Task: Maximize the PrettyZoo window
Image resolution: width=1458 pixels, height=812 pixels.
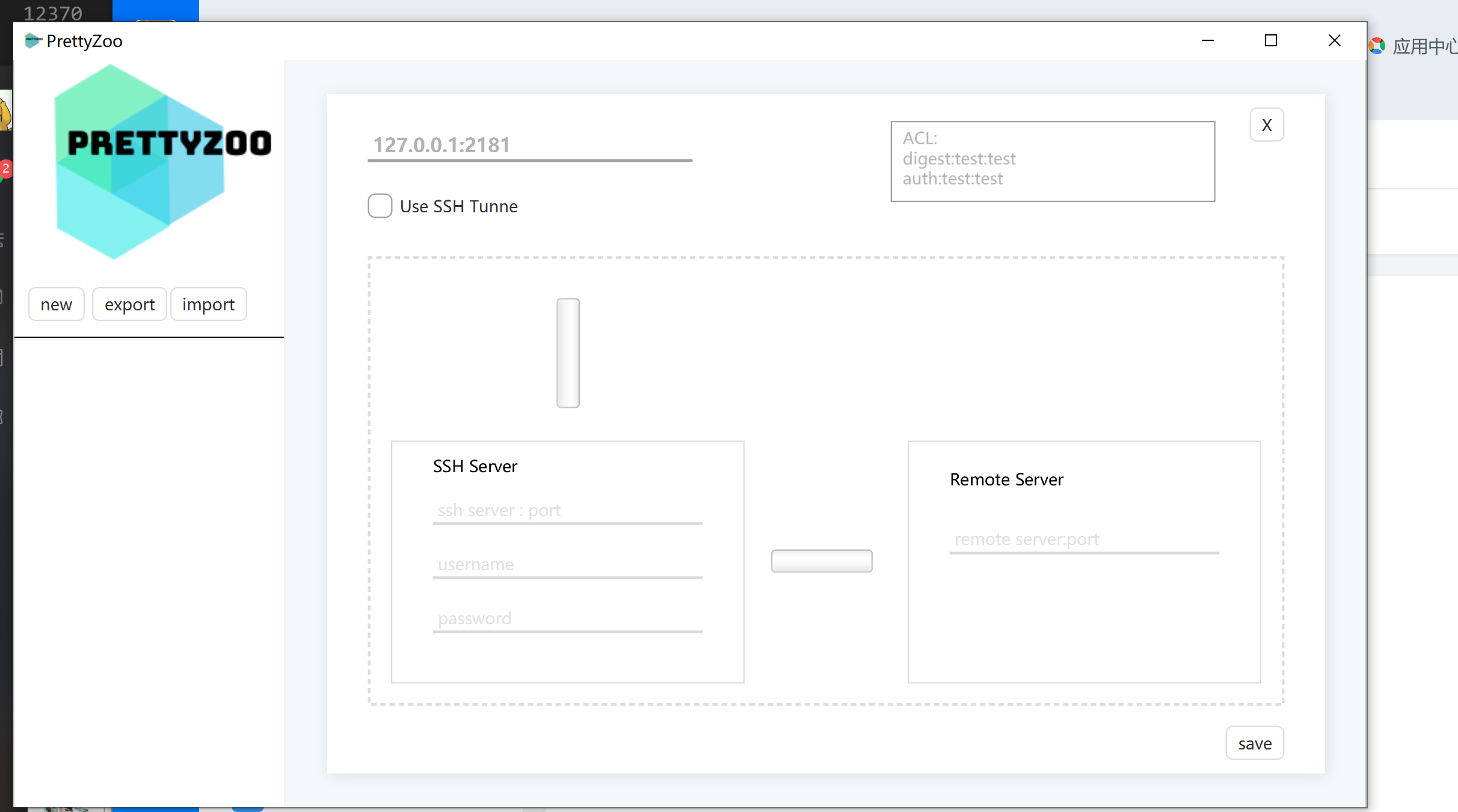Action: tap(1270, 41)
